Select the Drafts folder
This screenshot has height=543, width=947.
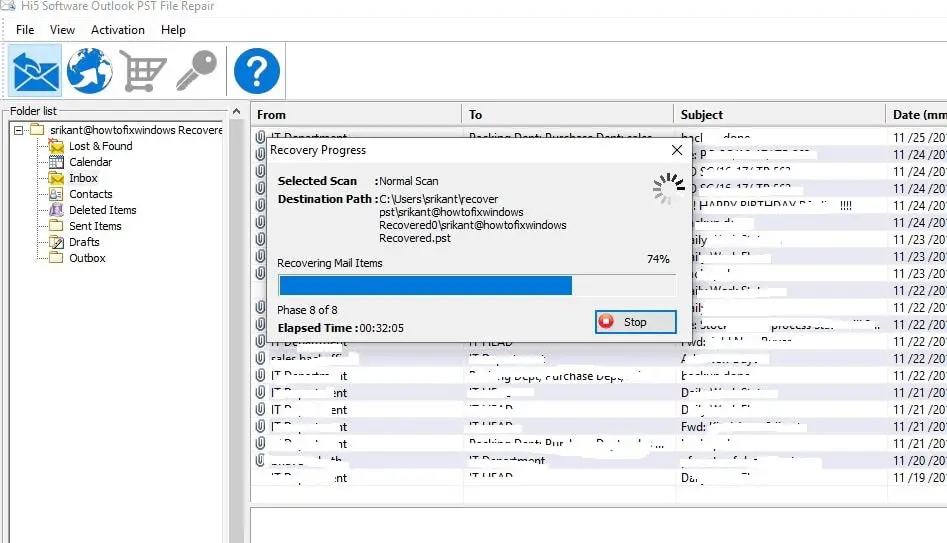click(84, 242)
